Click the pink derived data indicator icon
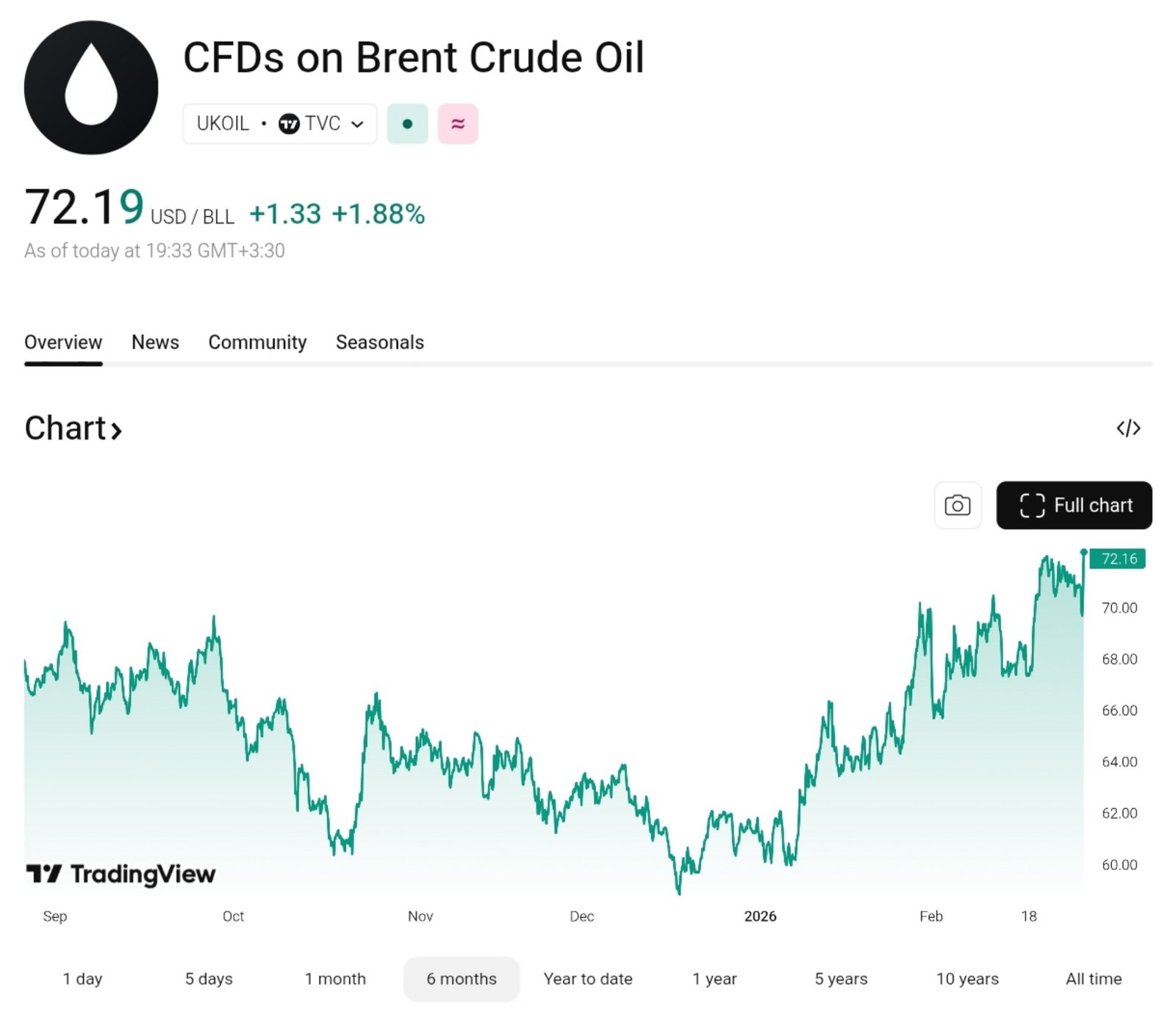 pyautogui.click(x=458, y=123)
